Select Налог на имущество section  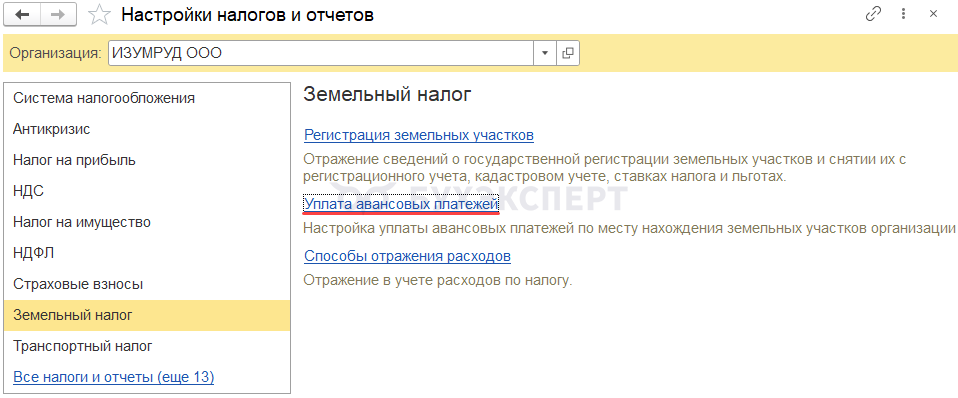[147, 223]
